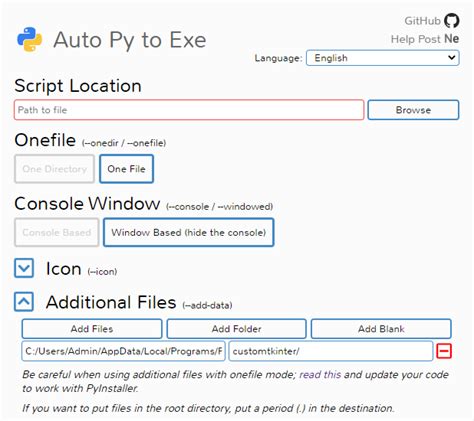
Task: Click the GitHub octocat icon
Action: tap(451, 21)
